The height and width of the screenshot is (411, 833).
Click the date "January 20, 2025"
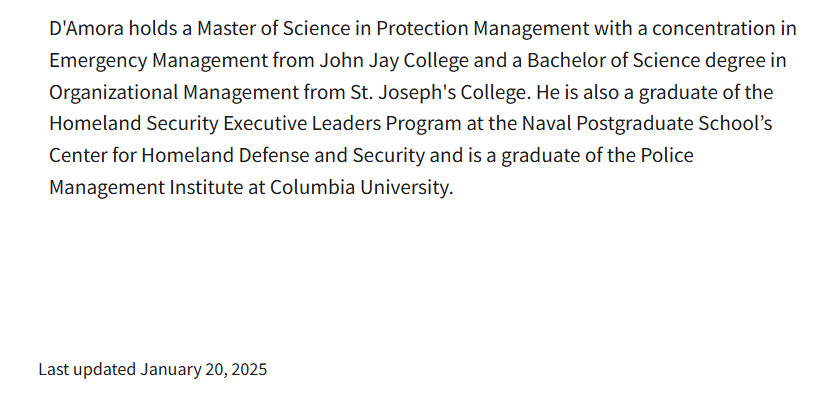tap(204, 369)
